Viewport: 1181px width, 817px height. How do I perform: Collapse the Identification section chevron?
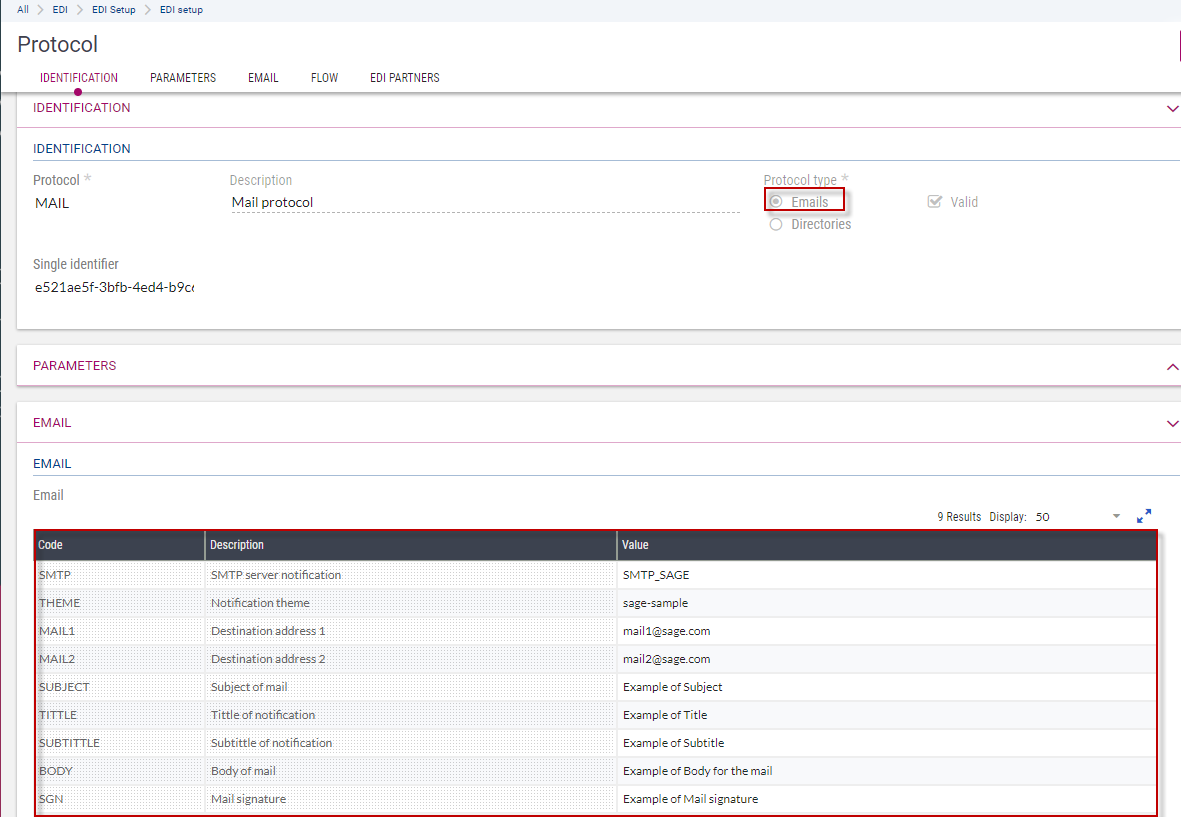coord(1172,109)
